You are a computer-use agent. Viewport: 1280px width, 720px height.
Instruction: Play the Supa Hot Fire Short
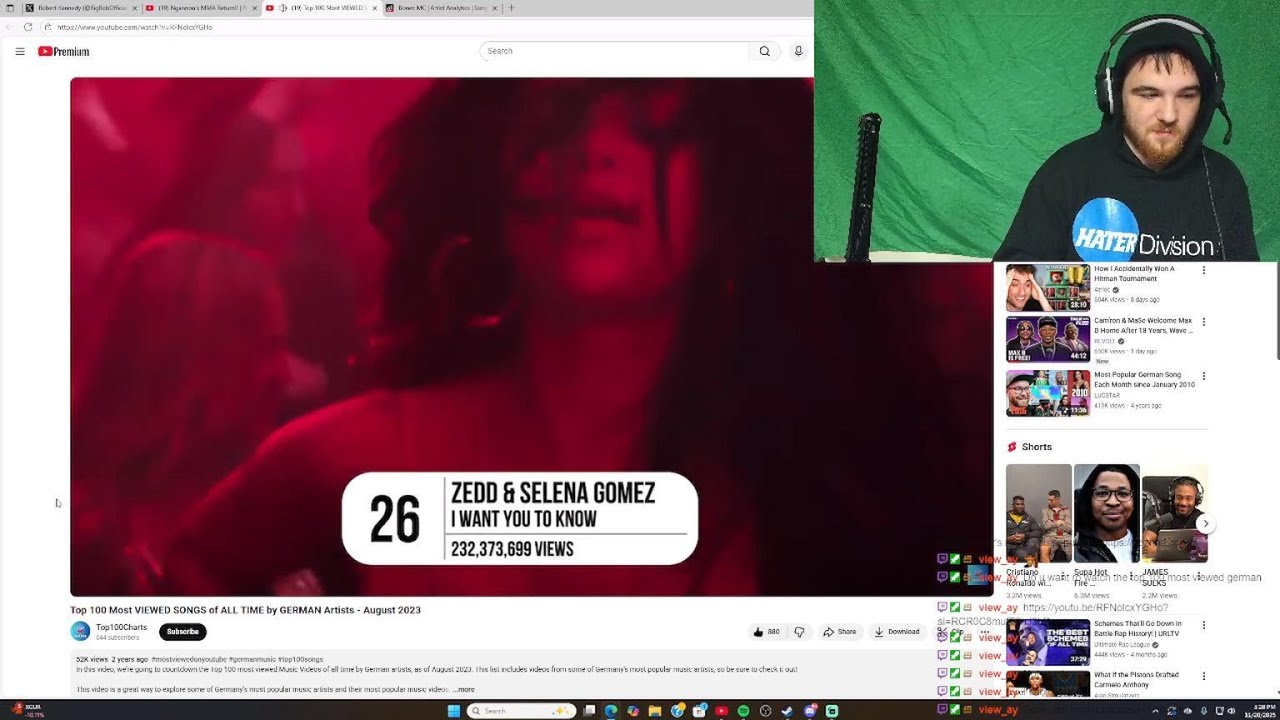click(x=1106, y=513)
